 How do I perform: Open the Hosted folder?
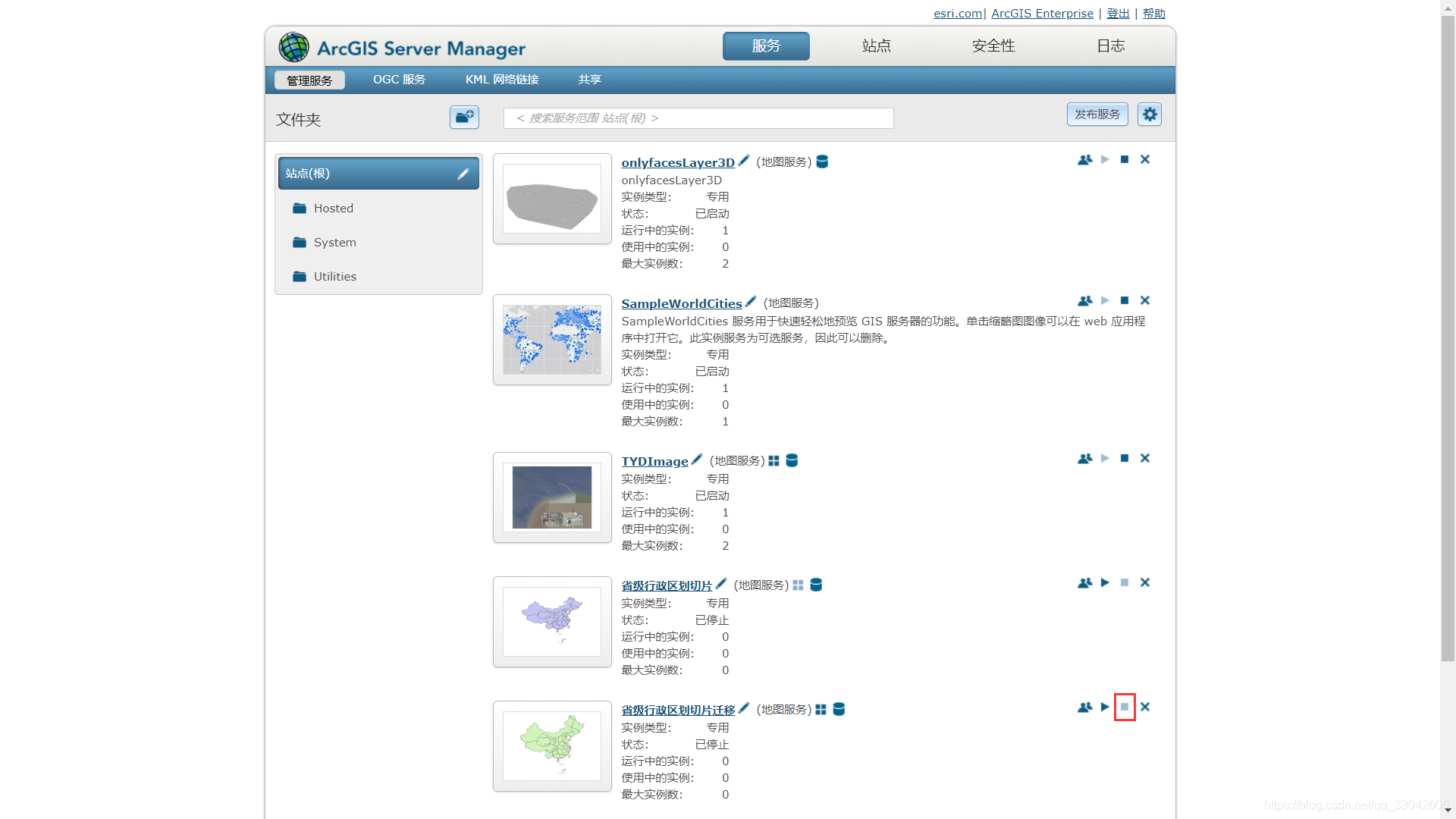point(333,209)
